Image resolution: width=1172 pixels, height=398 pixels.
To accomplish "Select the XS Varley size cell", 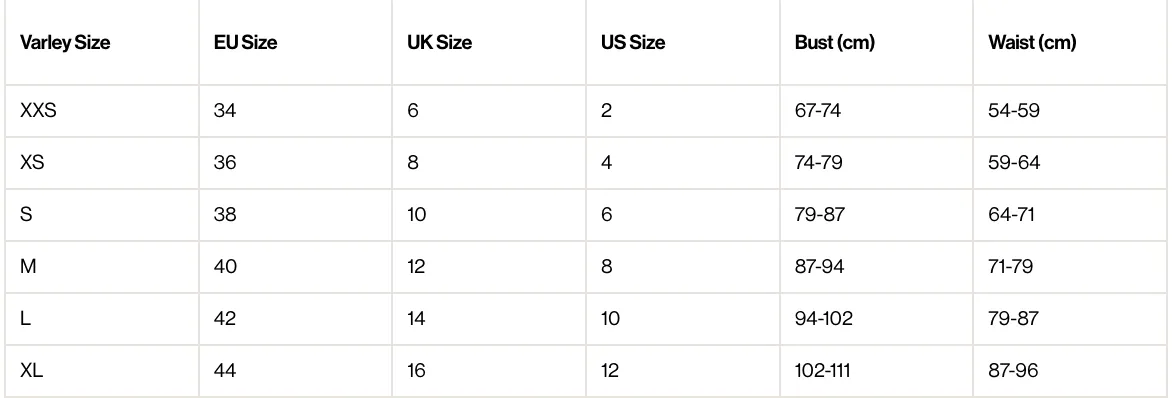I will coord(32,162).
